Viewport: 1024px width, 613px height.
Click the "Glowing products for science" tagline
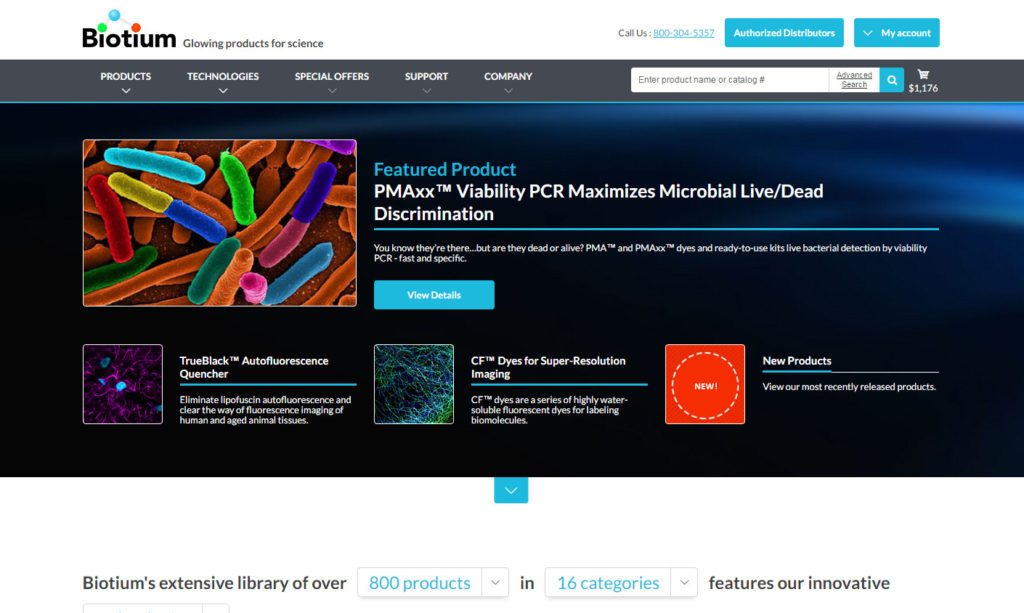tap(253, 43)
